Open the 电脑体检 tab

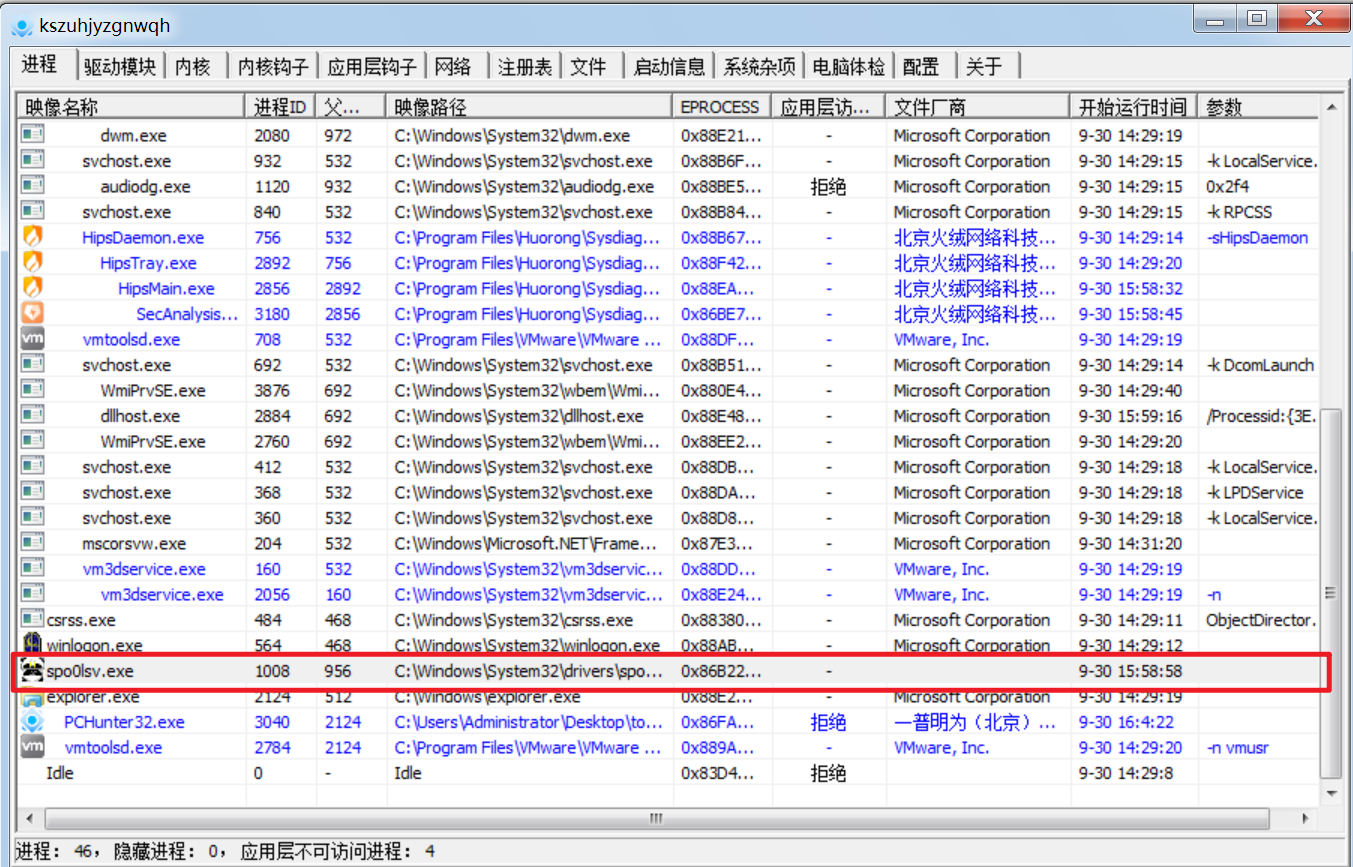click(848, 67)
